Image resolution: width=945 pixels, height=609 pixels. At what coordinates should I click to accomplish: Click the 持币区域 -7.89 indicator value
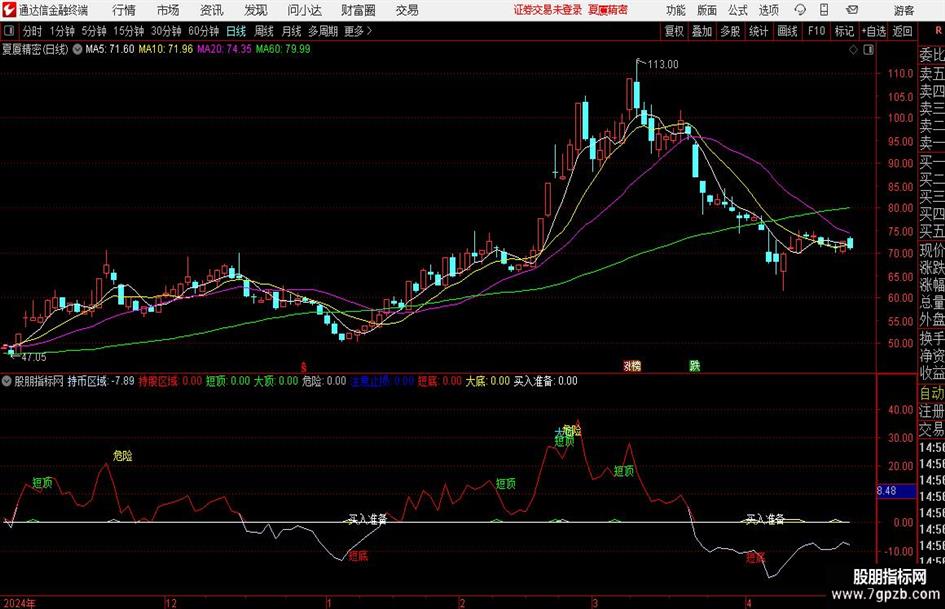point(101,381)
